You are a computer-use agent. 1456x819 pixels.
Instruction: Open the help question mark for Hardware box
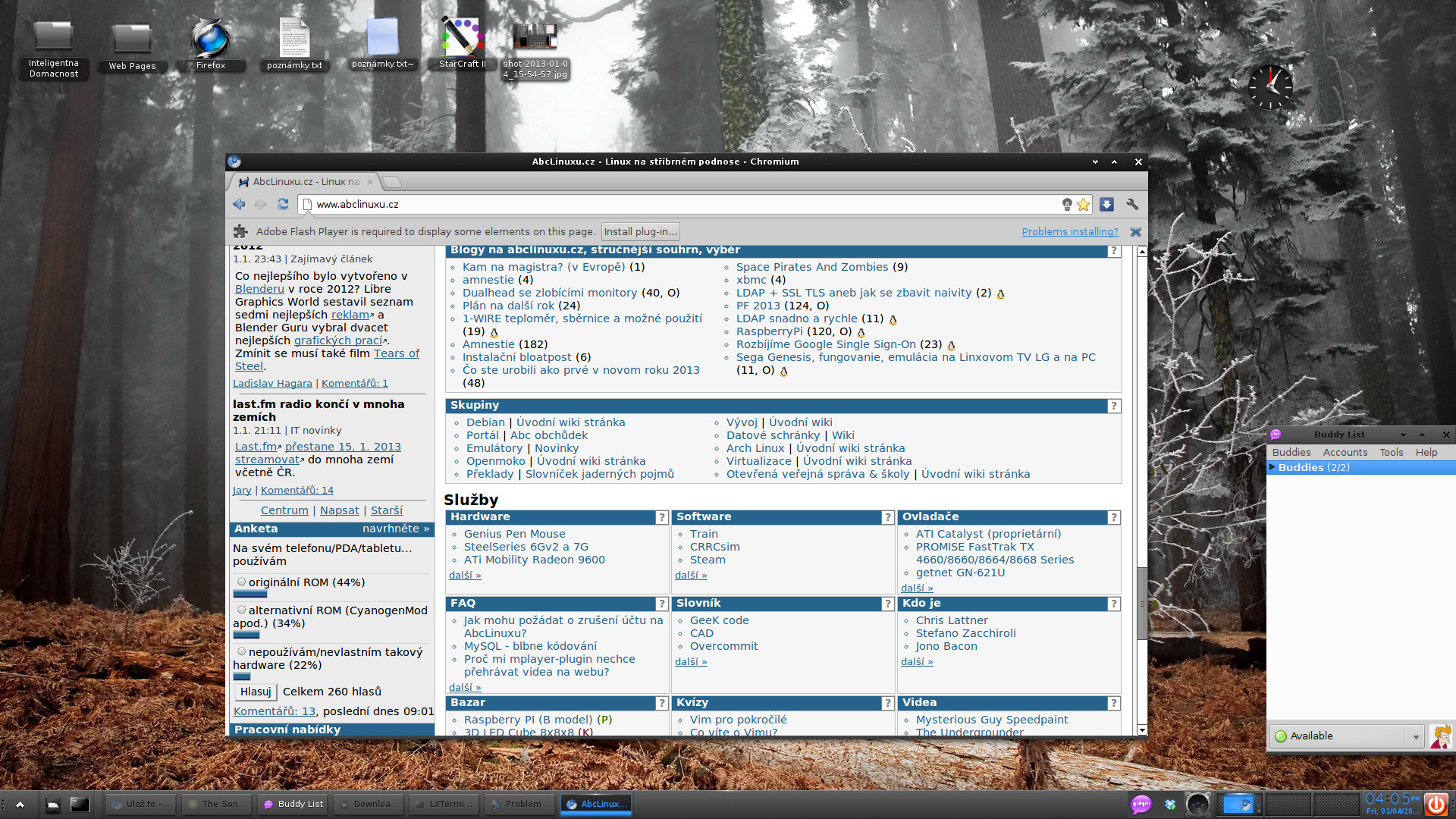click(661, 517)
